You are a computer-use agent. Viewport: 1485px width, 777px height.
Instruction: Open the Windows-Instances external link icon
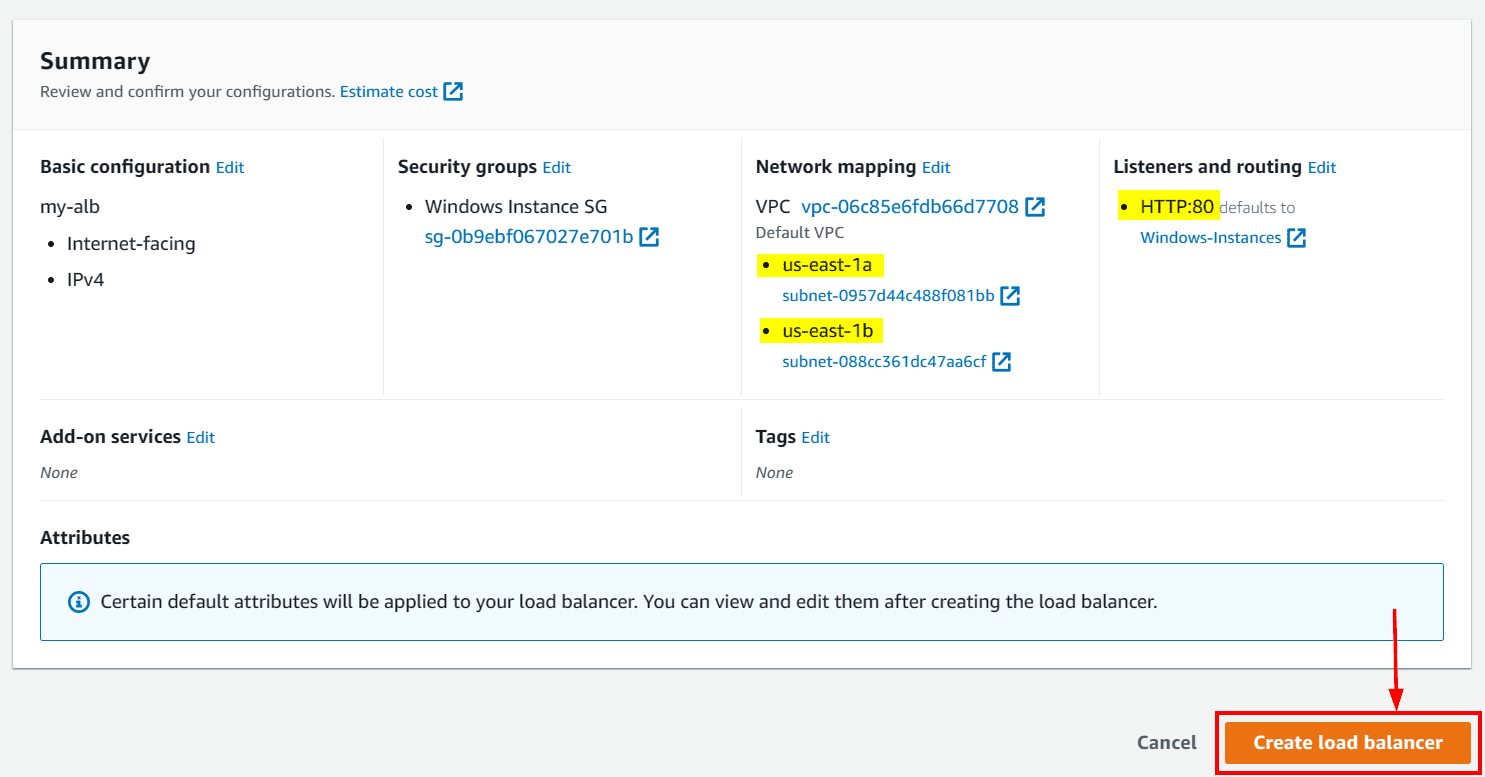[x=1296, y=237]
